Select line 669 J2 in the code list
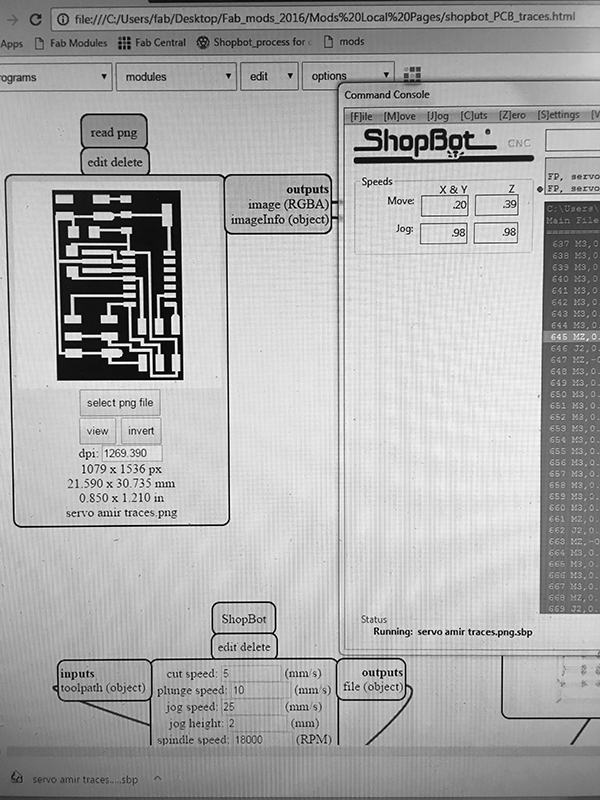Screen dimensions: 600x800 [x=571, y=609]
